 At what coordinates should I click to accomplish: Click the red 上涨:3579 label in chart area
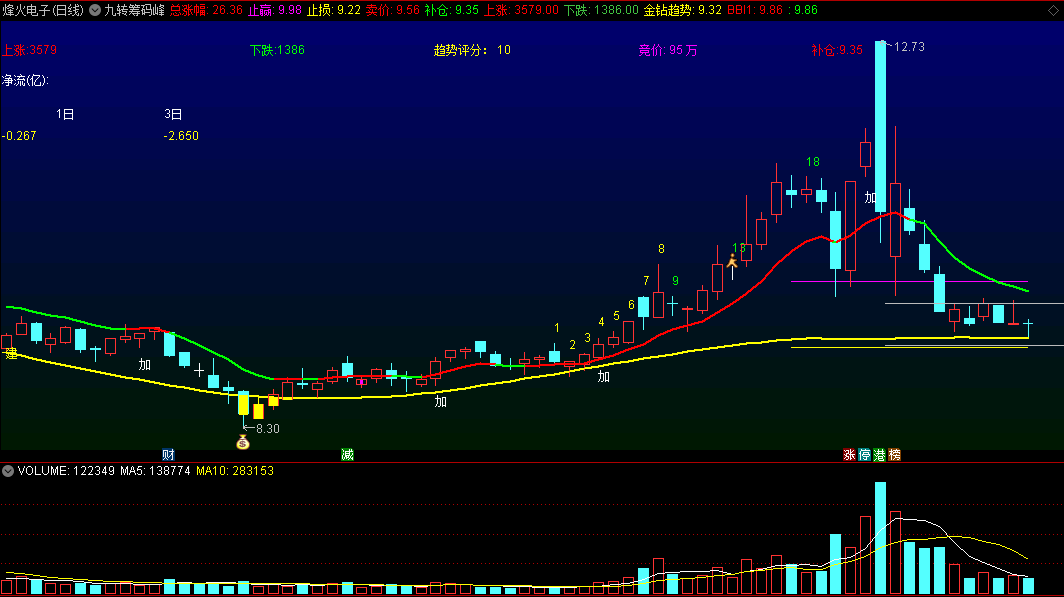(30, 50)
